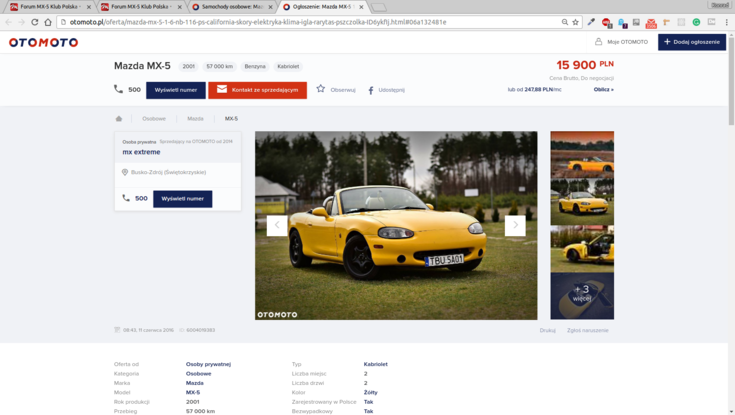Screen dimensions: 735x415
Task: Go back with the browser back arrow
Action: [x=8, y=22]
